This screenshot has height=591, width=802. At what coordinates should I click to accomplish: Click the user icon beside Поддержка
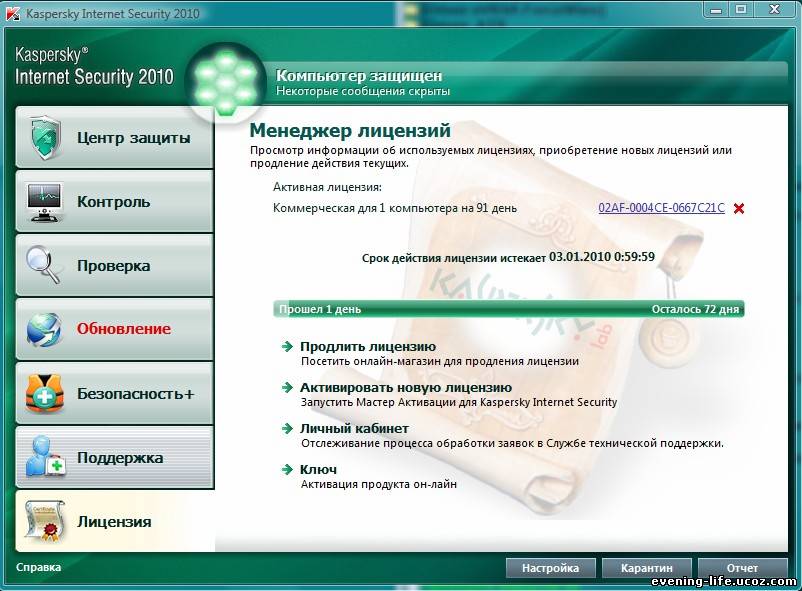(45, 457)
